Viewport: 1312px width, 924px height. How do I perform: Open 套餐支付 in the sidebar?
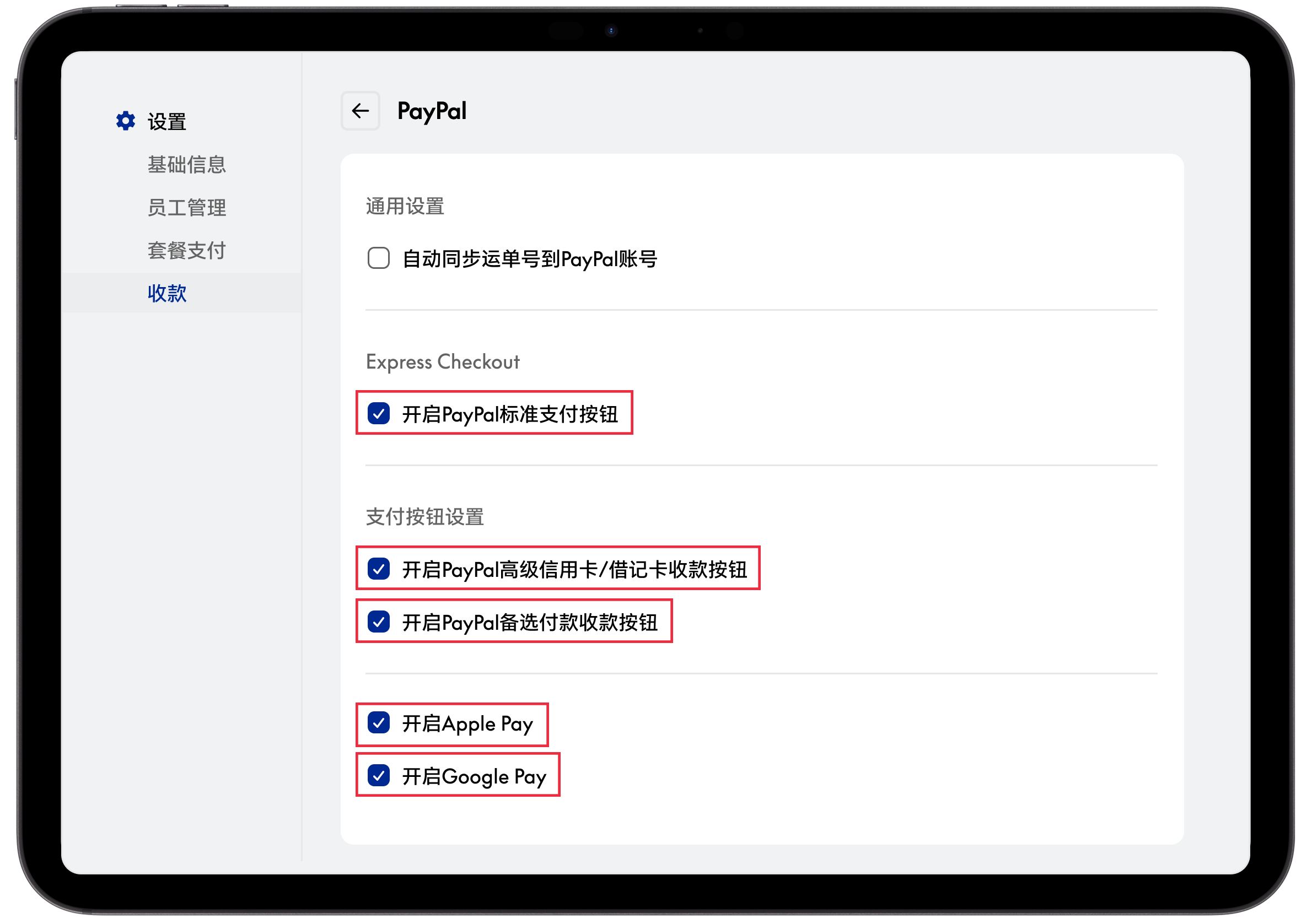[187, 250]
